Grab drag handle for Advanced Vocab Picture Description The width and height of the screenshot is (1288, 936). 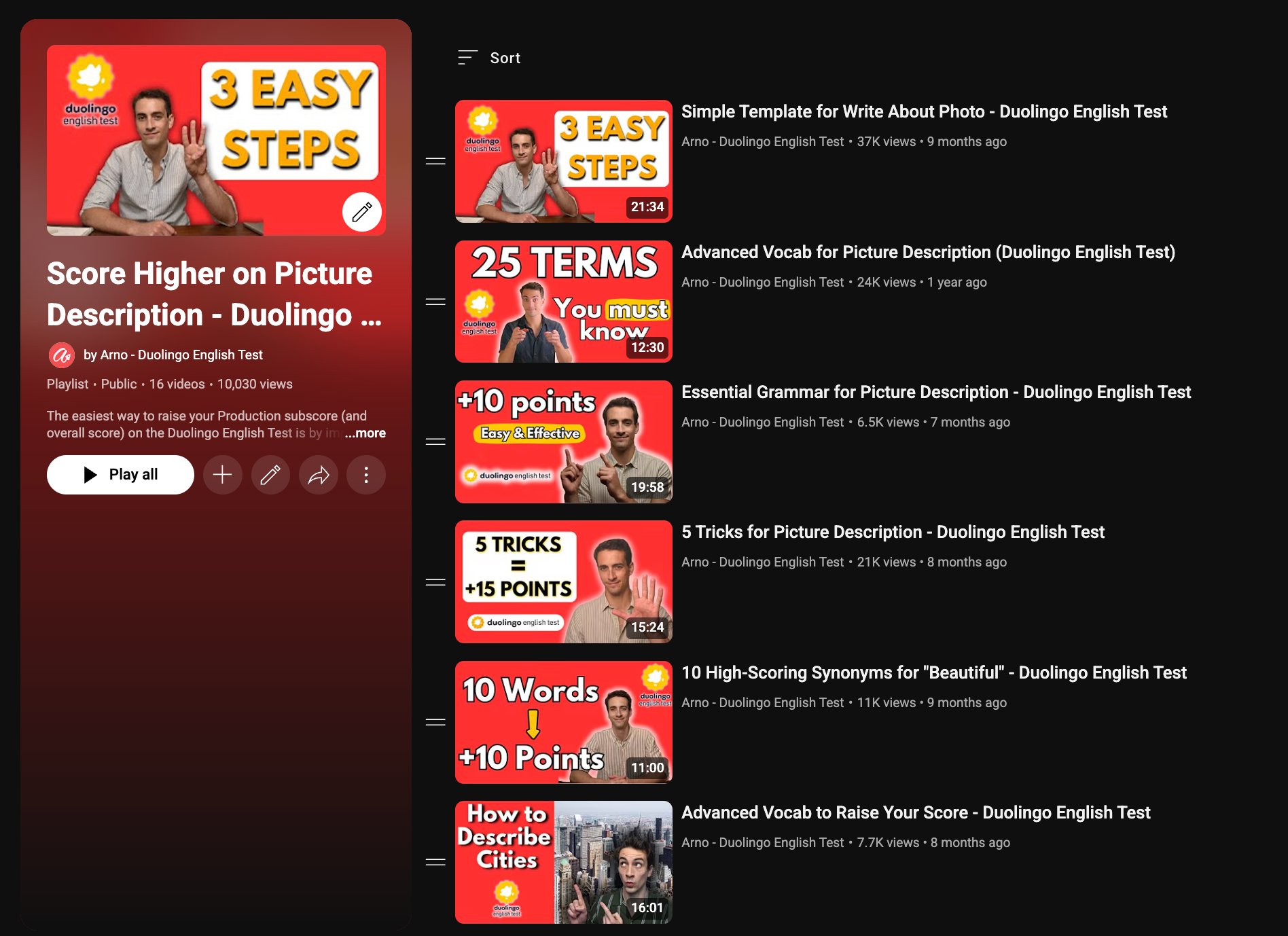435,302
